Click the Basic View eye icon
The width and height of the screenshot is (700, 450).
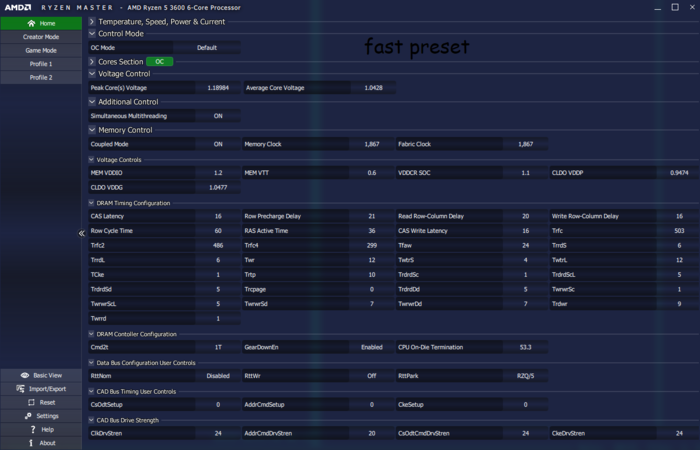[x=25, y=375]
